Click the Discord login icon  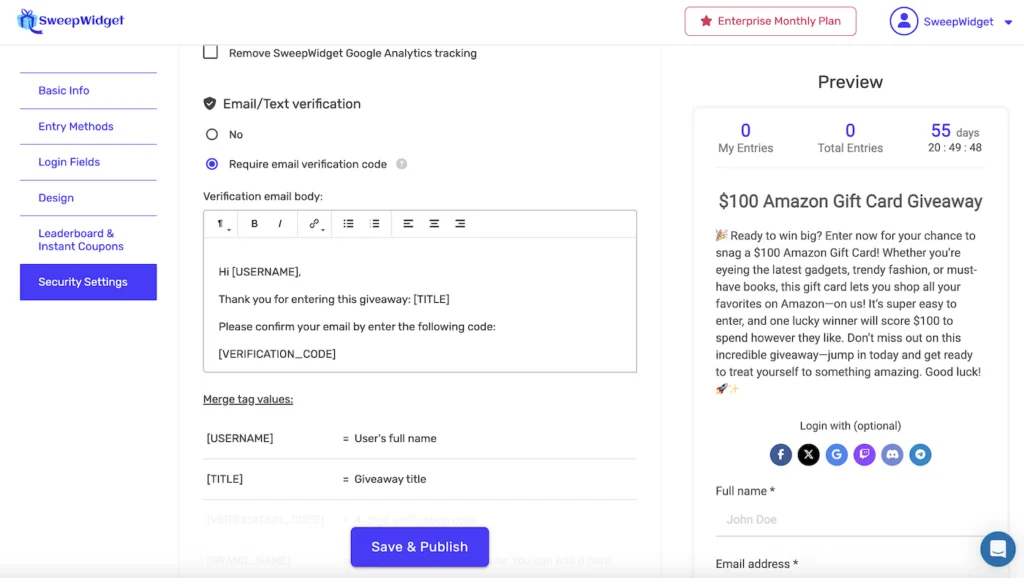click(x=893, y=455)
